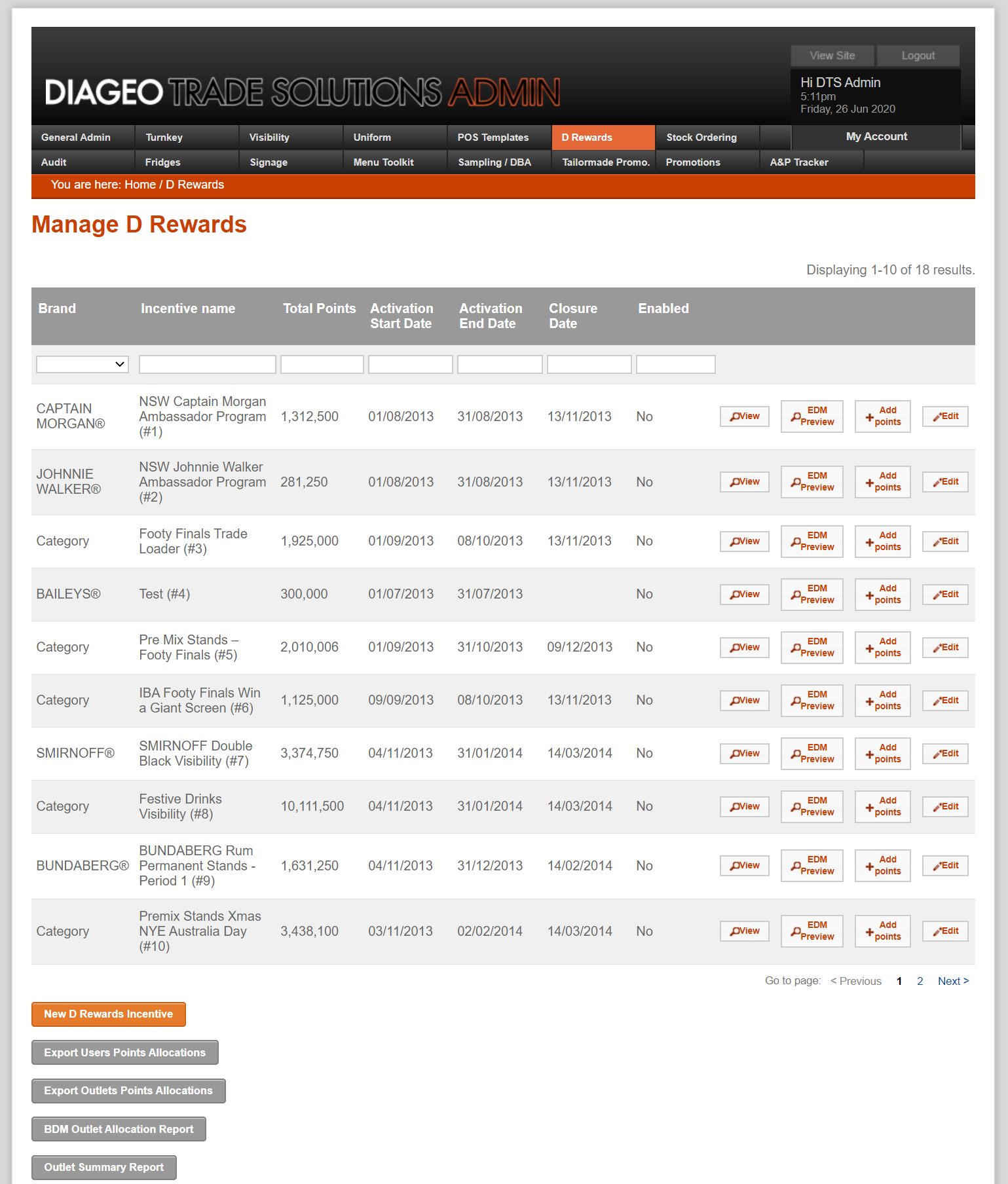This screenshot has width=1008, height=1184.
Task: View Festive Drinks Visibility (#8) incentive
Action: [745, 807]
